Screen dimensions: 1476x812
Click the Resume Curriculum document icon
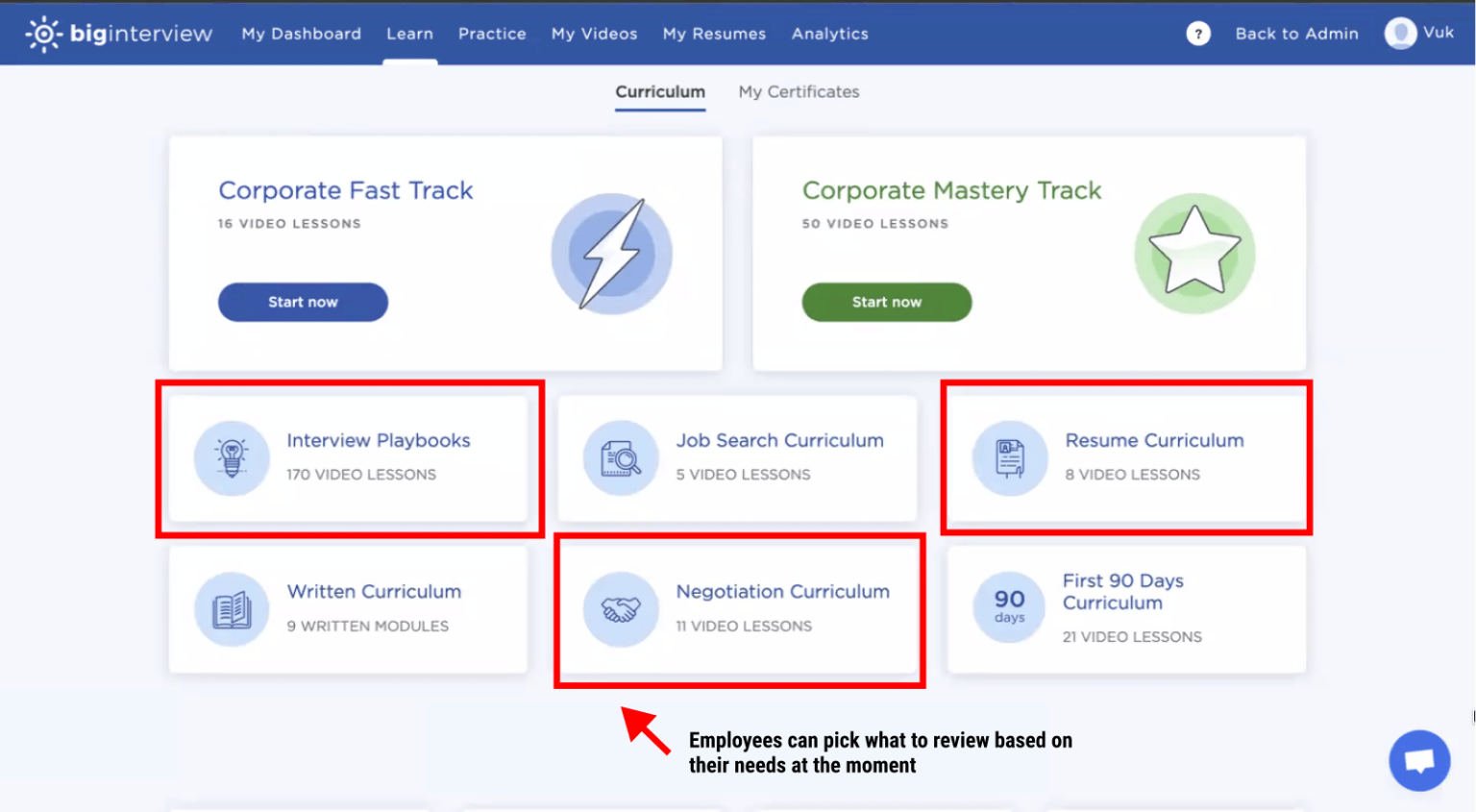pos(1010,457)
